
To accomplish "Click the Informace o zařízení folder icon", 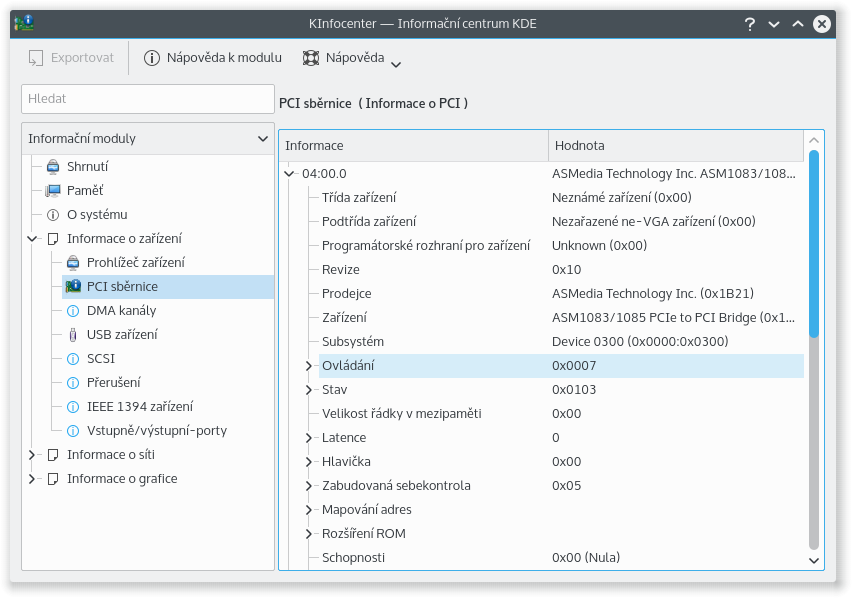I will 53,238.
